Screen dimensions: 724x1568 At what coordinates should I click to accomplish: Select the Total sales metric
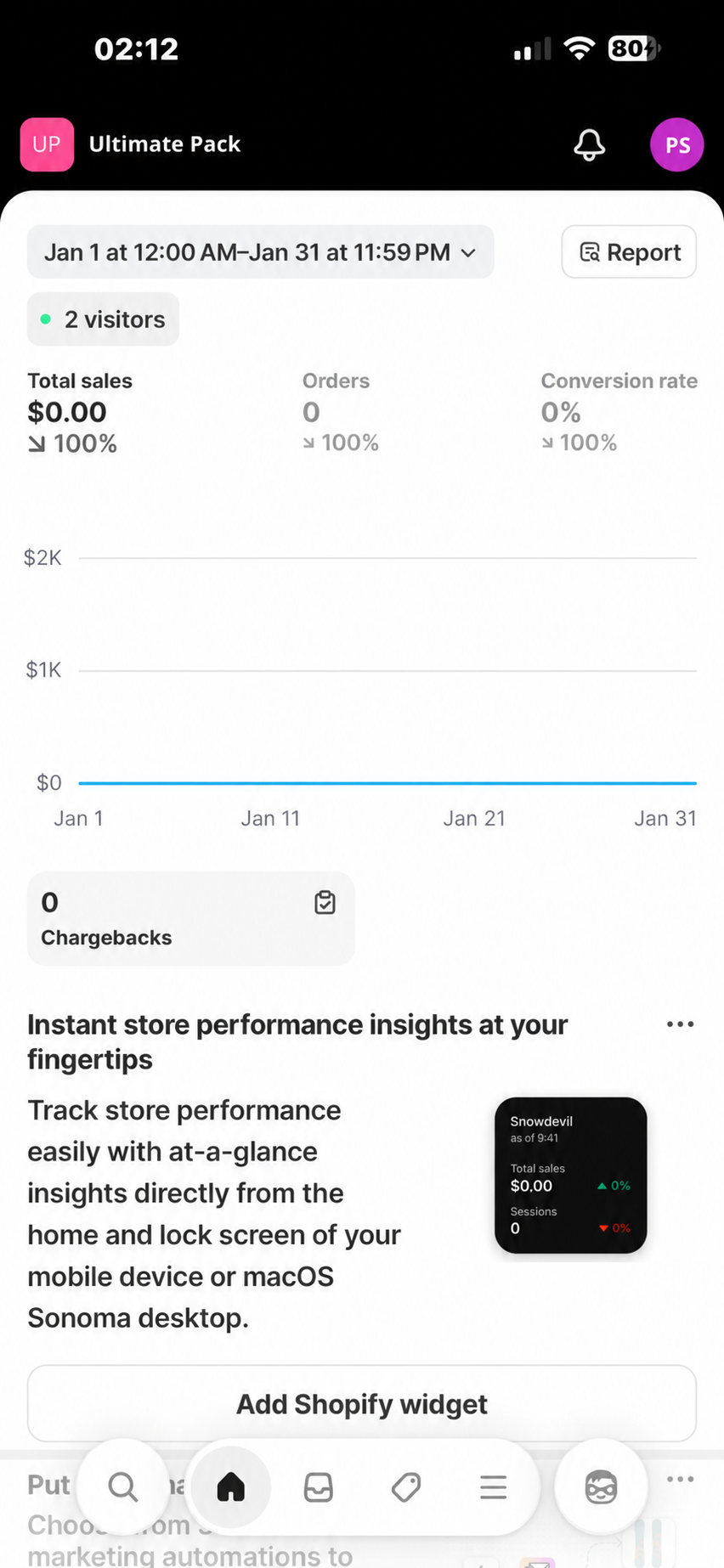(80, 412)
